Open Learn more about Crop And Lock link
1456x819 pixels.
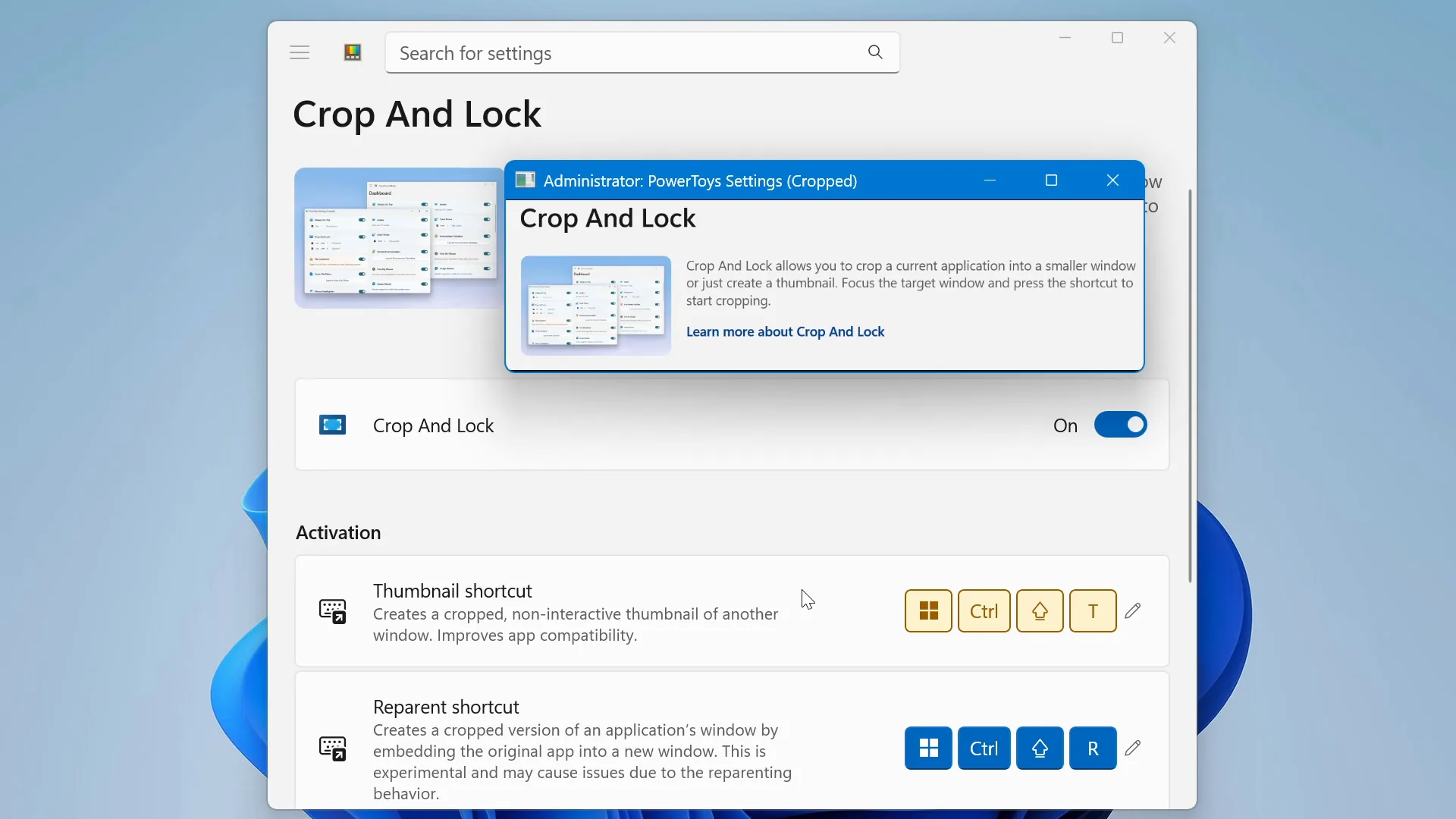(785, 331)
